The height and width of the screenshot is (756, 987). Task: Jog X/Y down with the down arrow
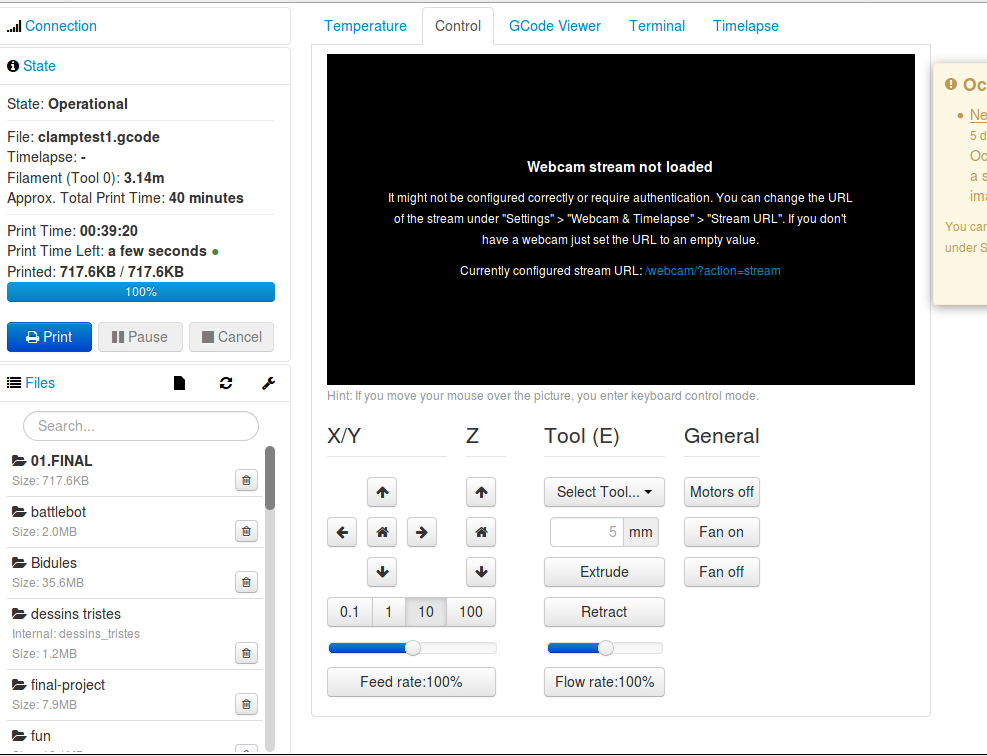pyautogui.click(x=382, y=572)
